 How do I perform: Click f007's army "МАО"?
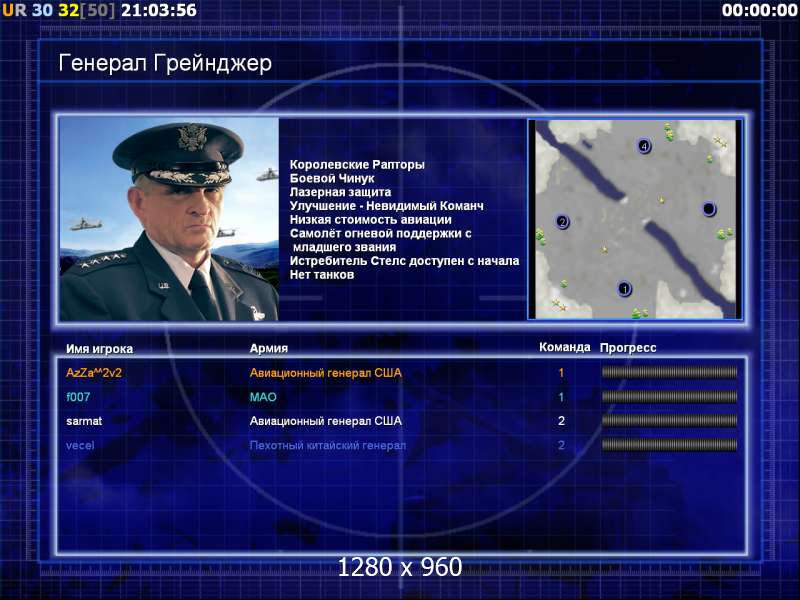[x=263, y=396]
